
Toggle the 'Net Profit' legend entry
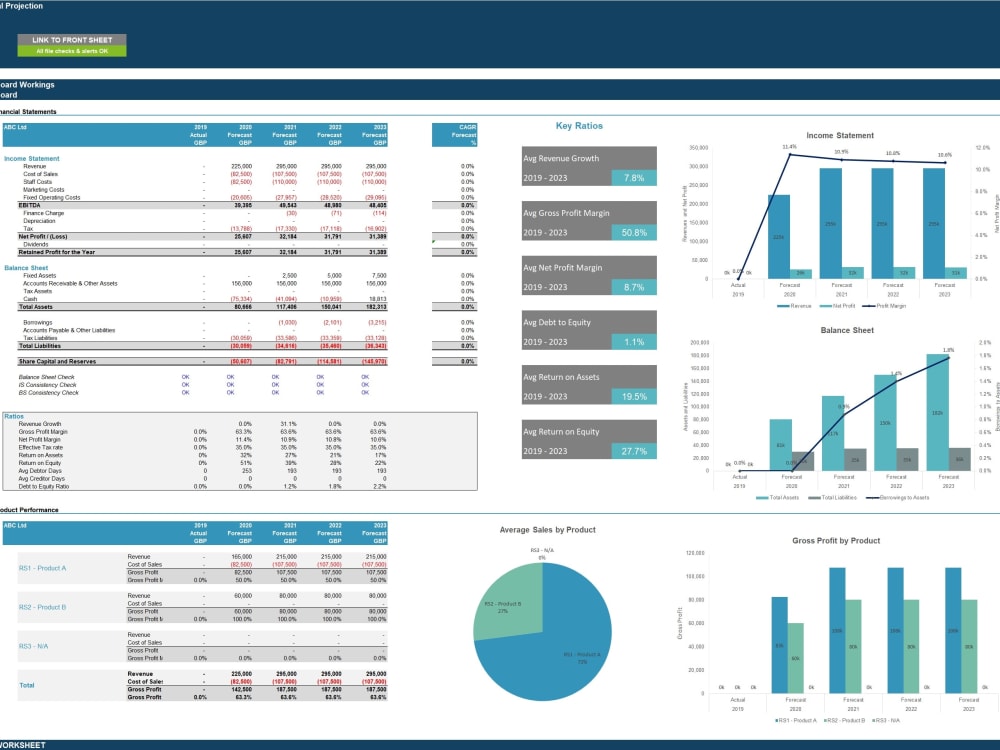tap(838, 306)
